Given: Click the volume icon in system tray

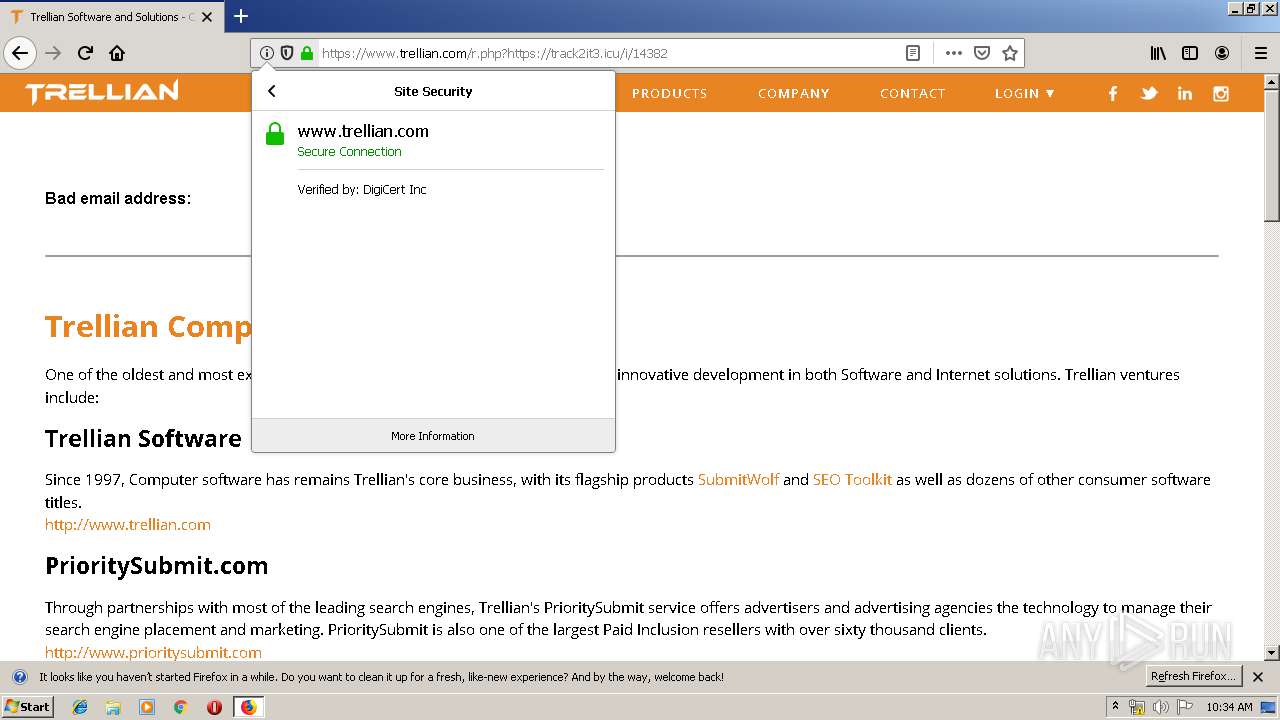Looking at the screenshot, I should coord(1160,707).
